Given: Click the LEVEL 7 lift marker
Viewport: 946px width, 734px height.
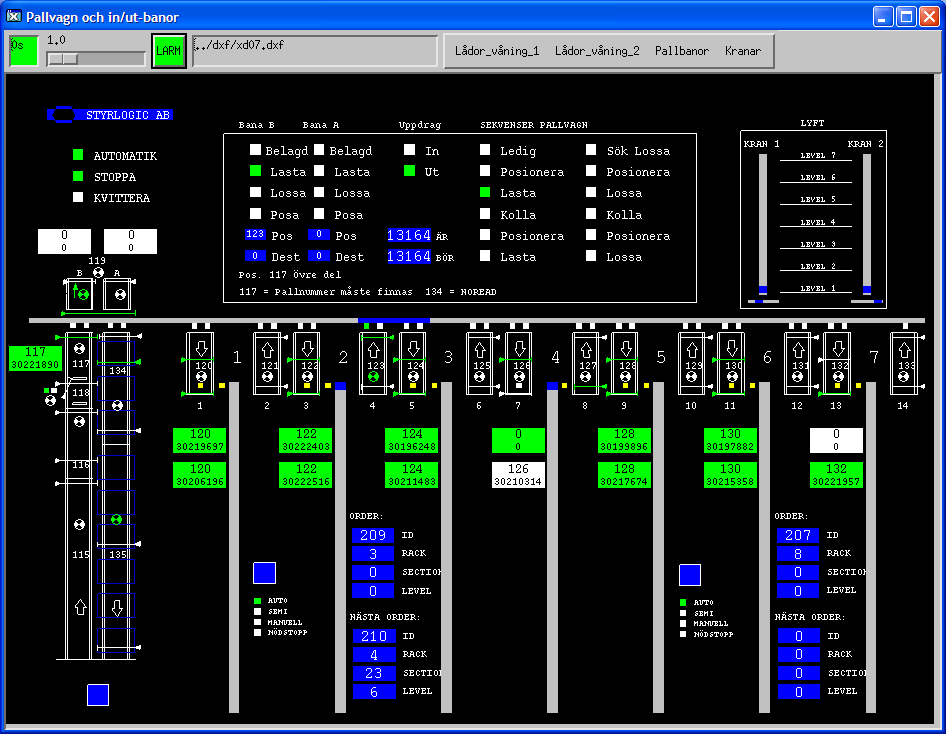Looking at the screenshot, I should 817,156.
